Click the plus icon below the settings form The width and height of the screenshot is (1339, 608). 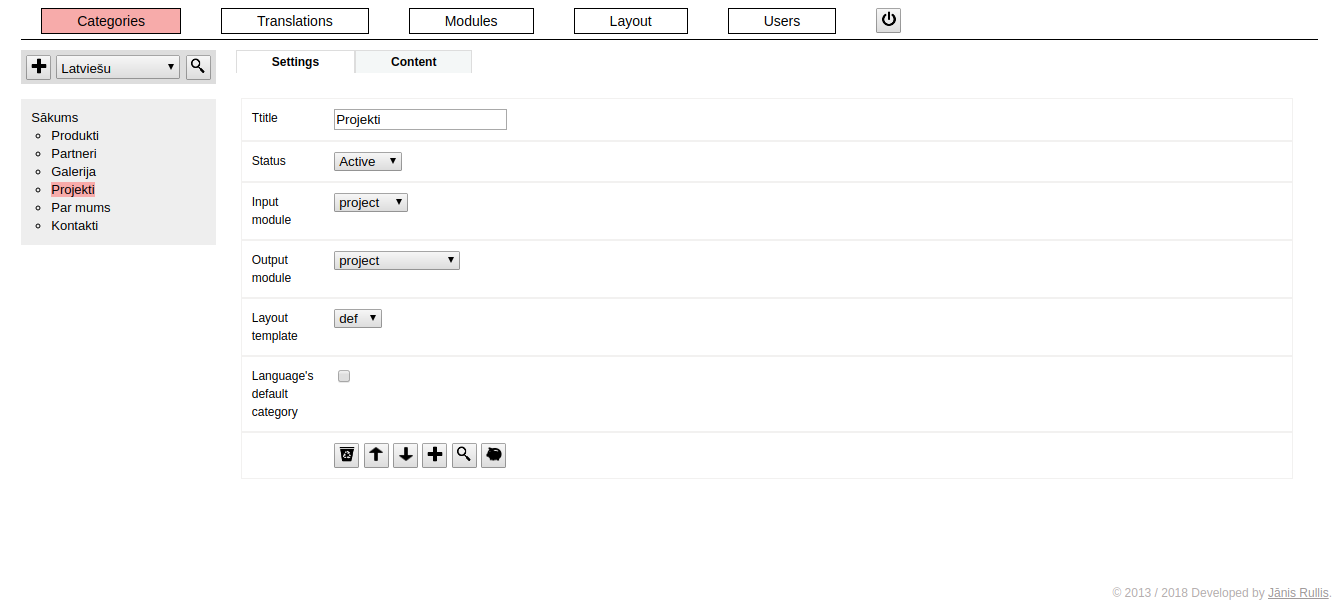click(434, 456)
